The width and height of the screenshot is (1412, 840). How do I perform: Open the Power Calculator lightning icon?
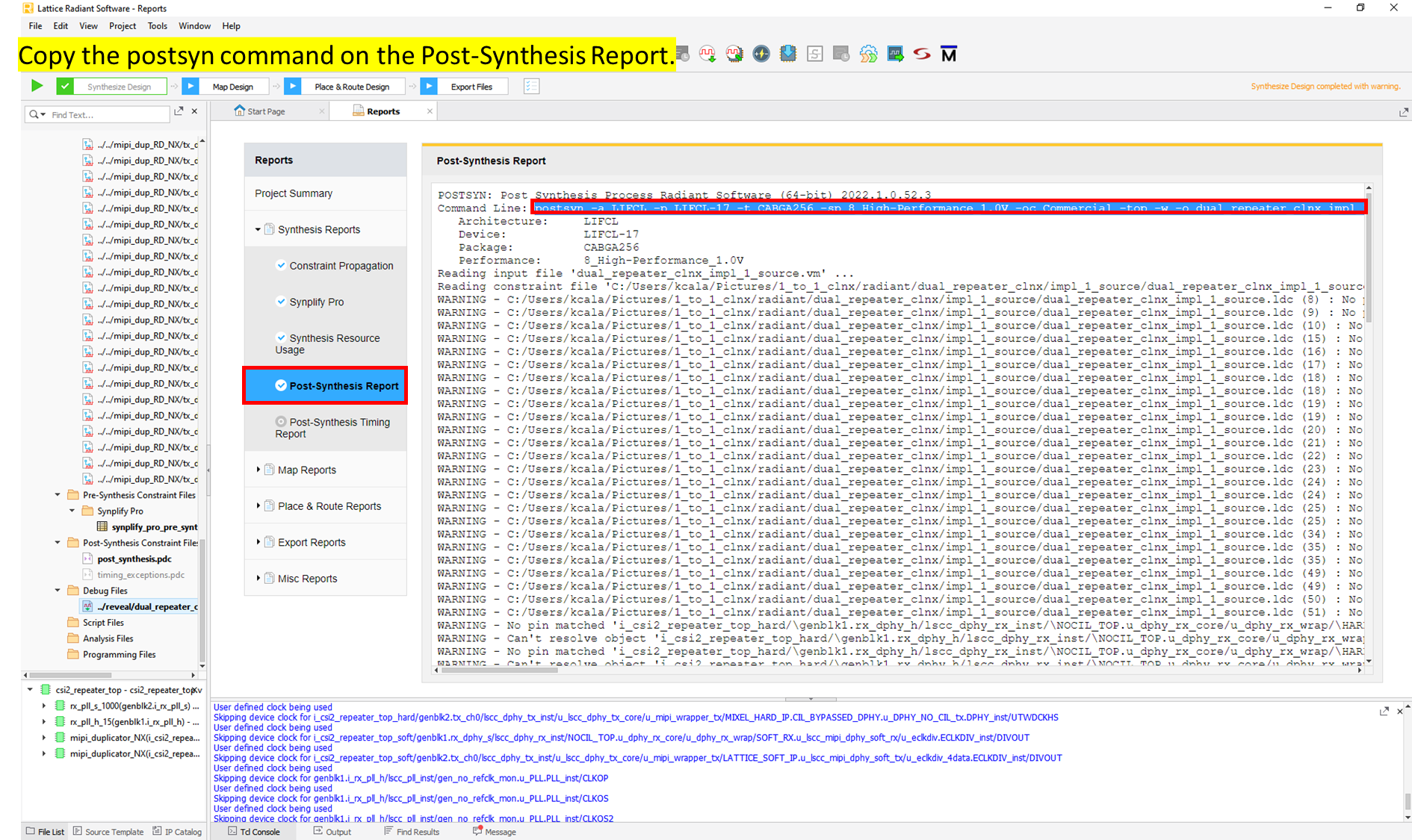tap(761, 54)
